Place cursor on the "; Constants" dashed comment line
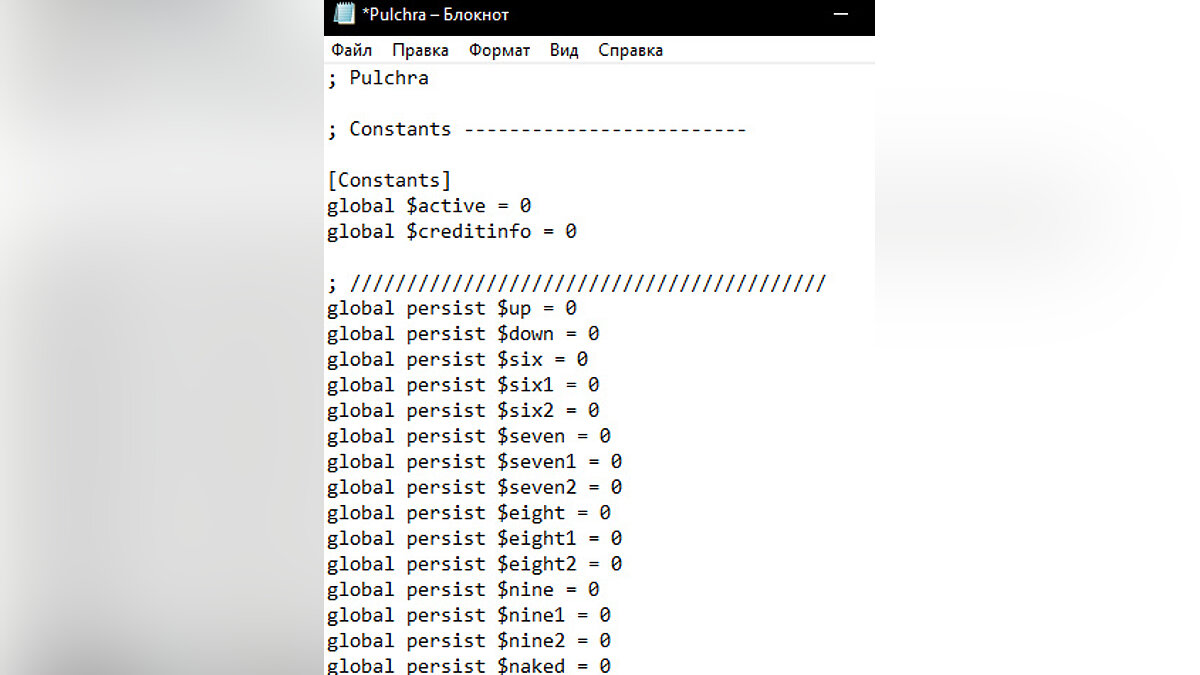 tap(537, 129)
